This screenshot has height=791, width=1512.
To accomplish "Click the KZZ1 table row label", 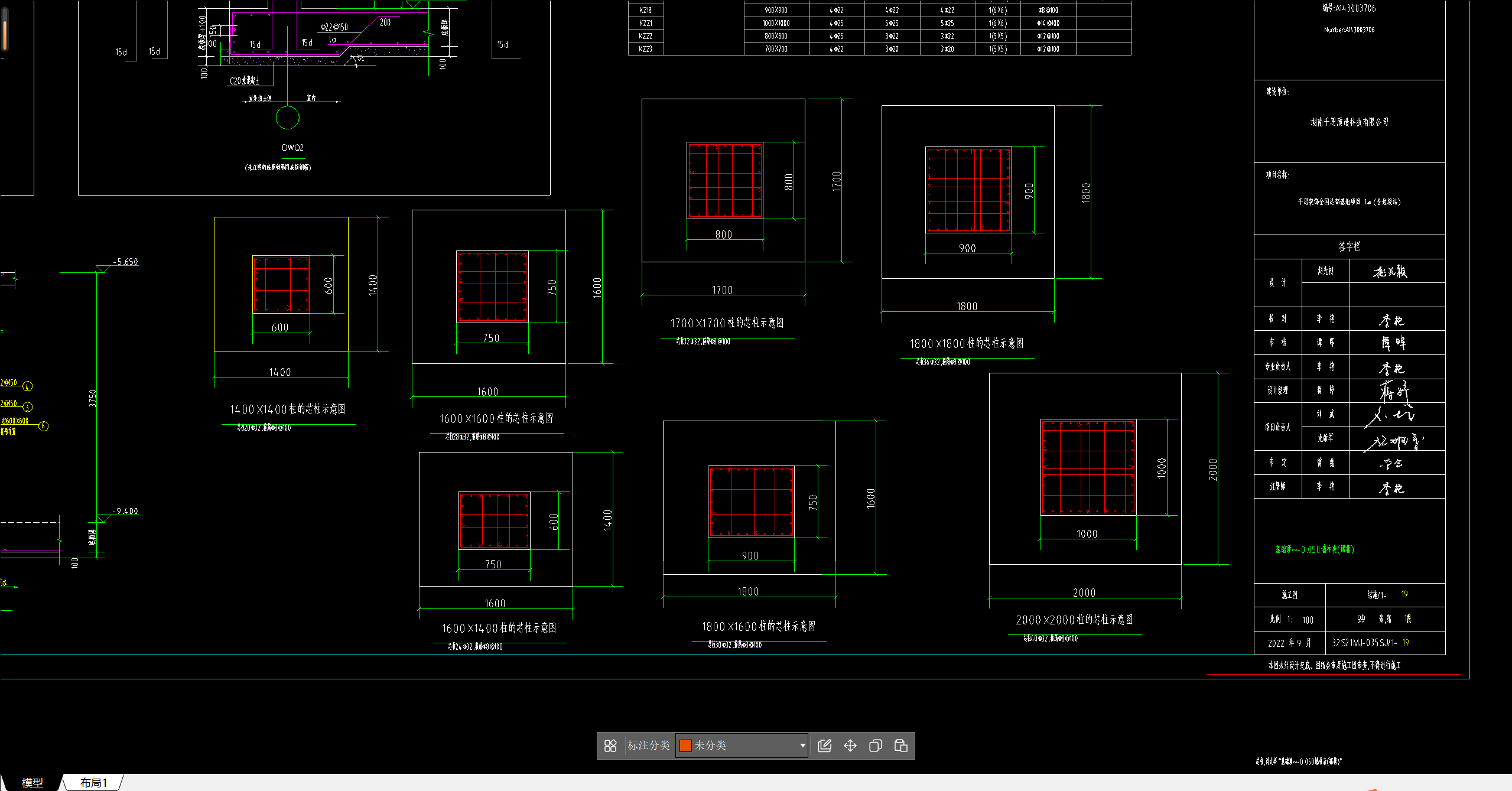I will tap(645, 23).
